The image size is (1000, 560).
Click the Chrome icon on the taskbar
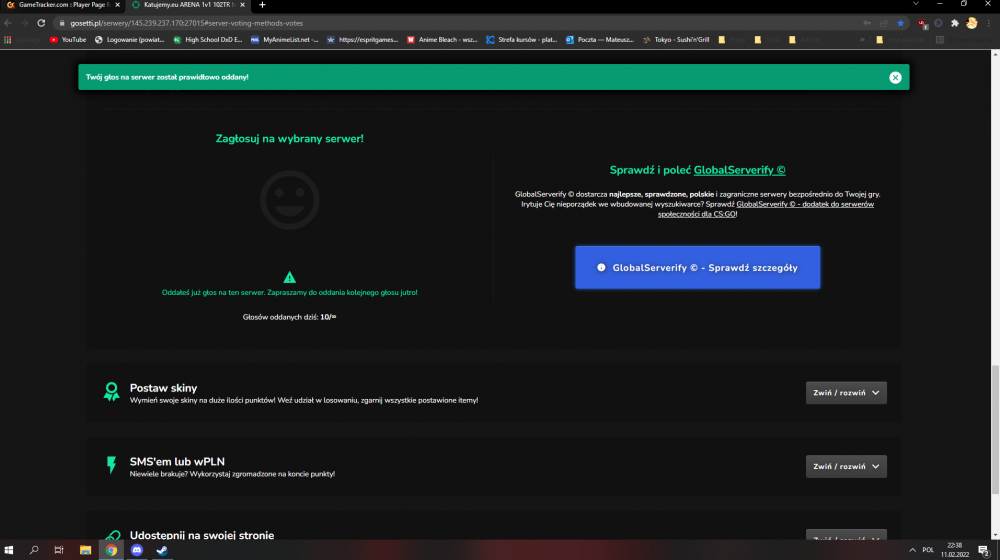[x=111, y=550]
